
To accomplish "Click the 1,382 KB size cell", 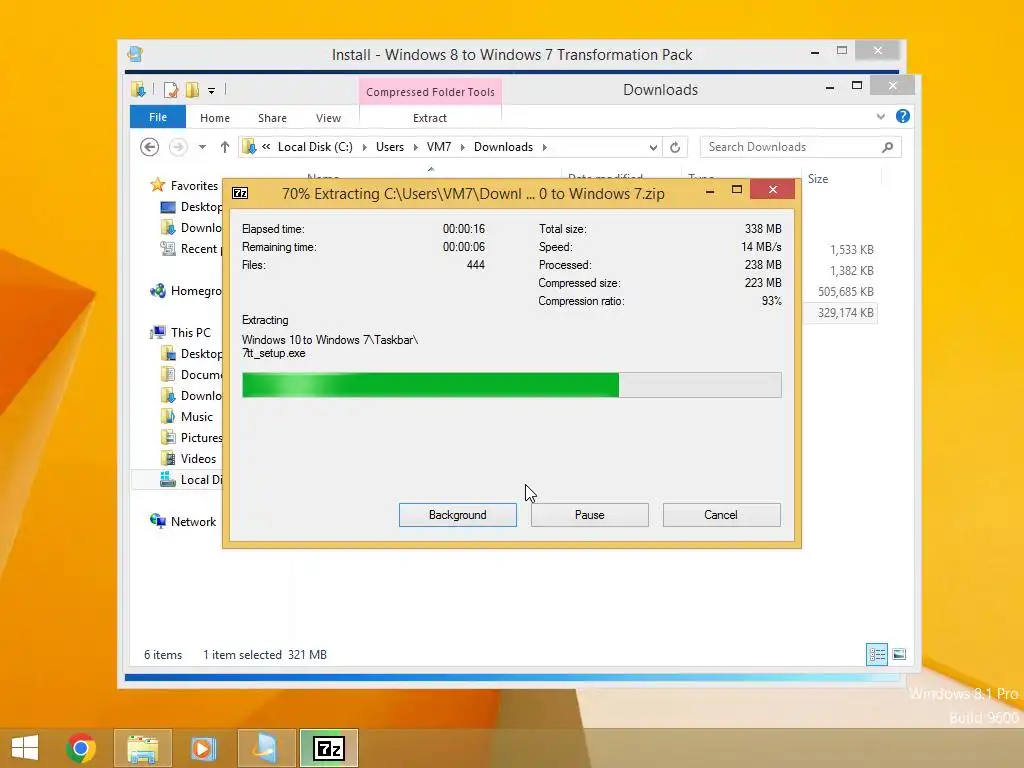I will 852,270.
